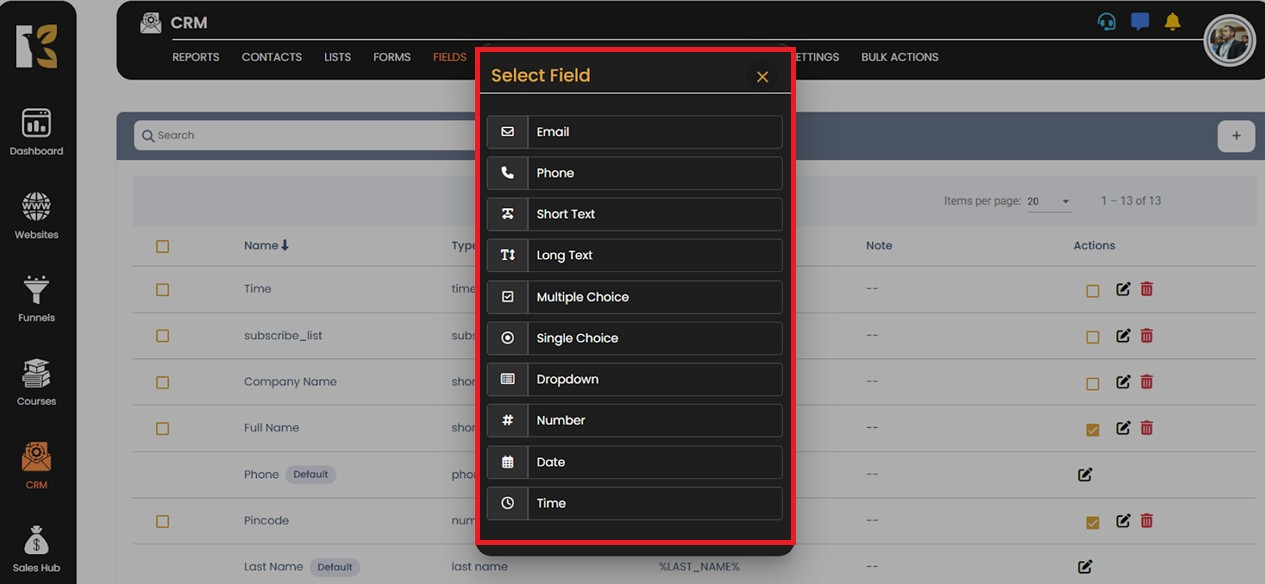Check the Time row selection checkbox
The height and width of the screenshot is (584, 1265).
click(x=162, y=290)
